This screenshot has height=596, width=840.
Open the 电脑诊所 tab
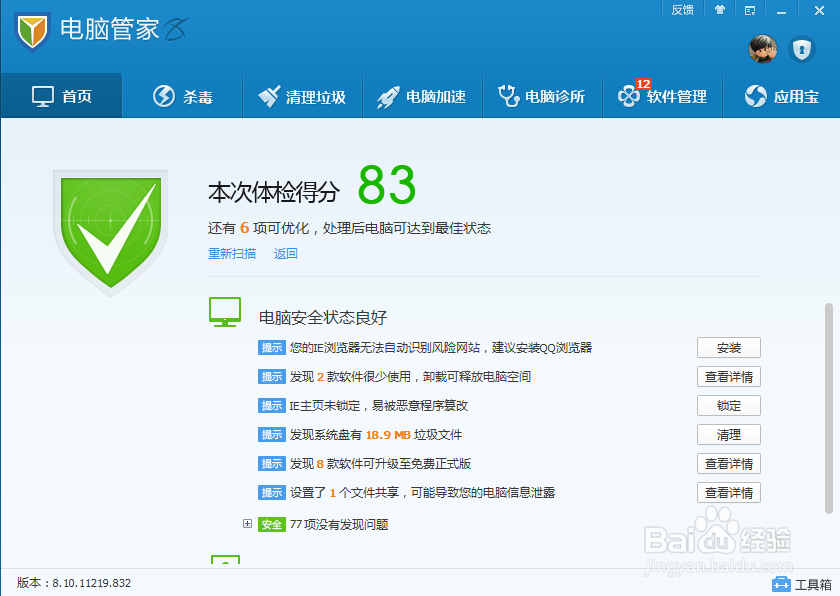click(542, 96)
